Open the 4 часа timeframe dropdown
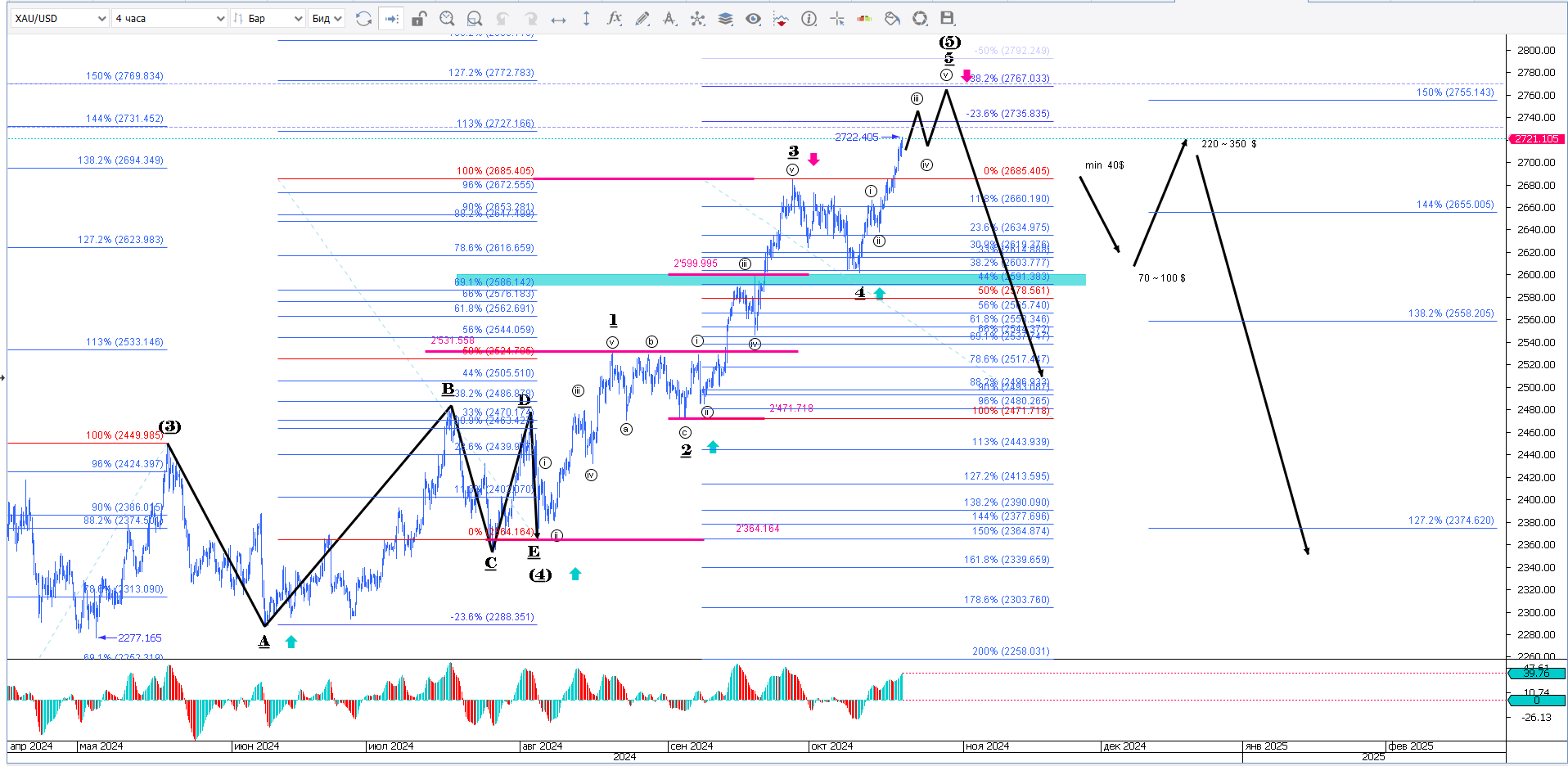 point(169,18)
